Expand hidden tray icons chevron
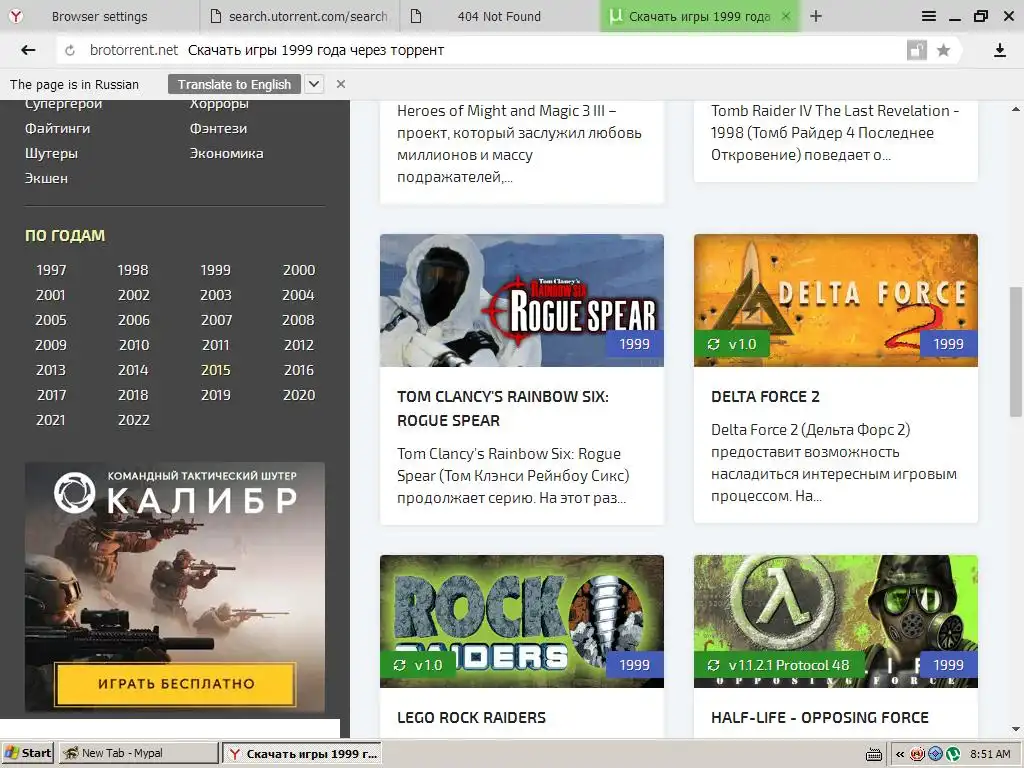The height and width of the screenshot is (768, 1024). click(900, 754)
